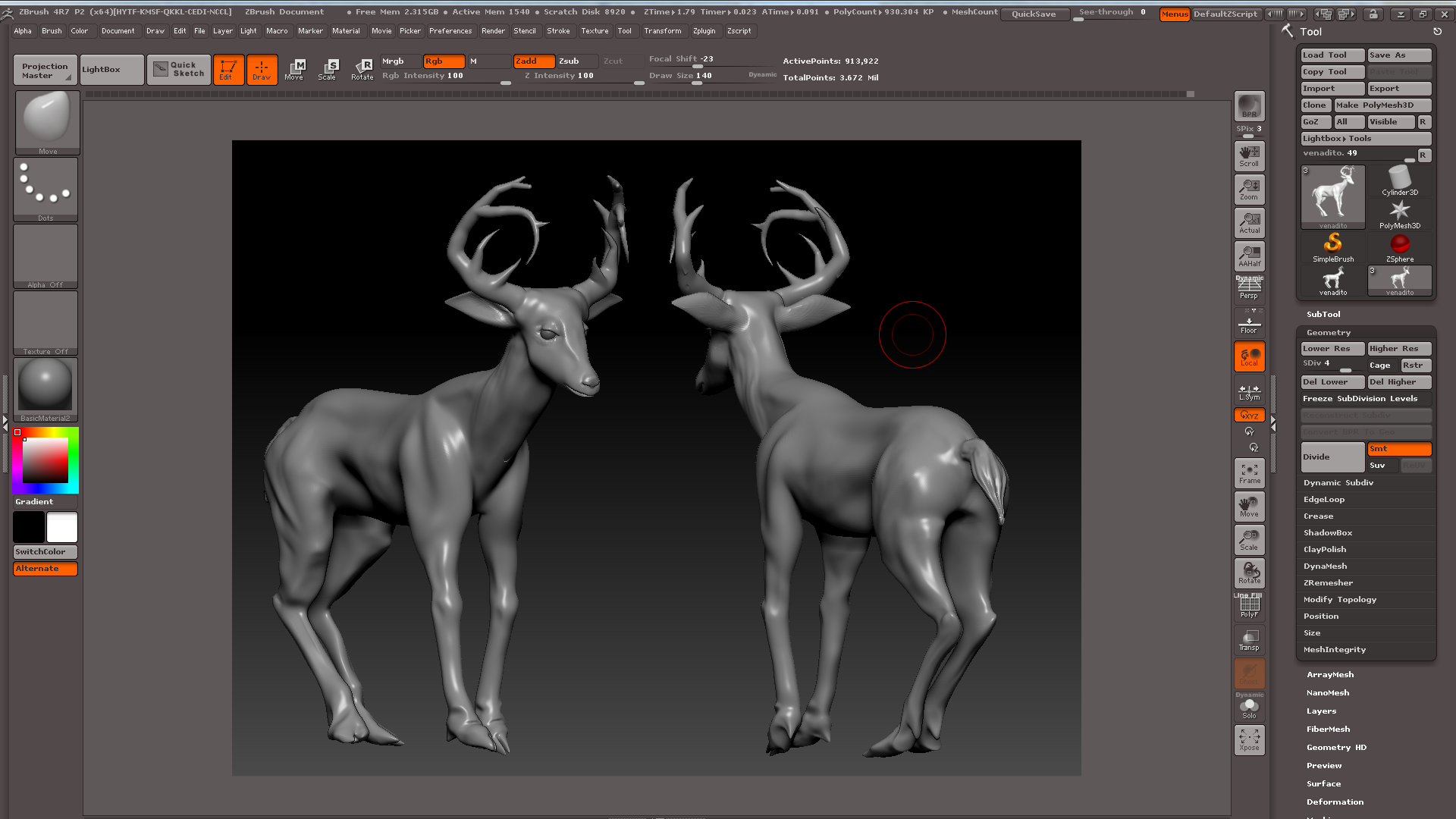1456x819 pixels.
Task: Expand the DynaMesh subsection
Action: coord(1326,566)
